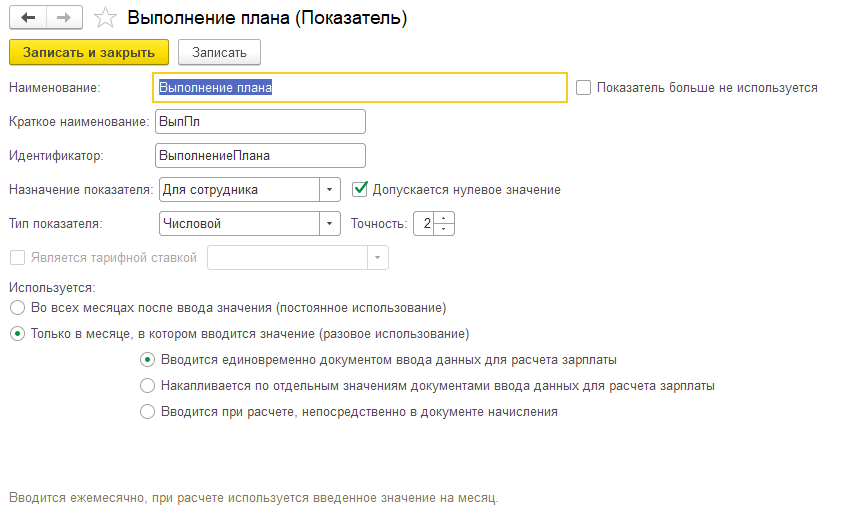Choose 'Вводится единовременно документом' radio option

click(x=148, y=359)
